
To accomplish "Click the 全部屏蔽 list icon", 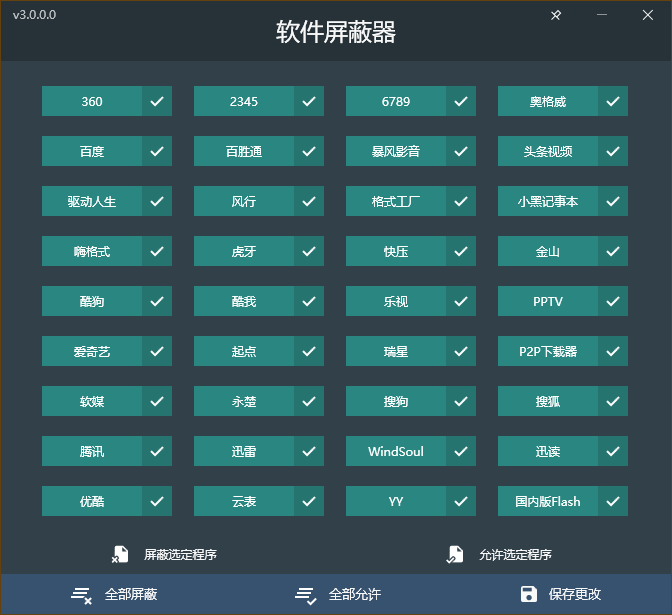I will (81, 595).
